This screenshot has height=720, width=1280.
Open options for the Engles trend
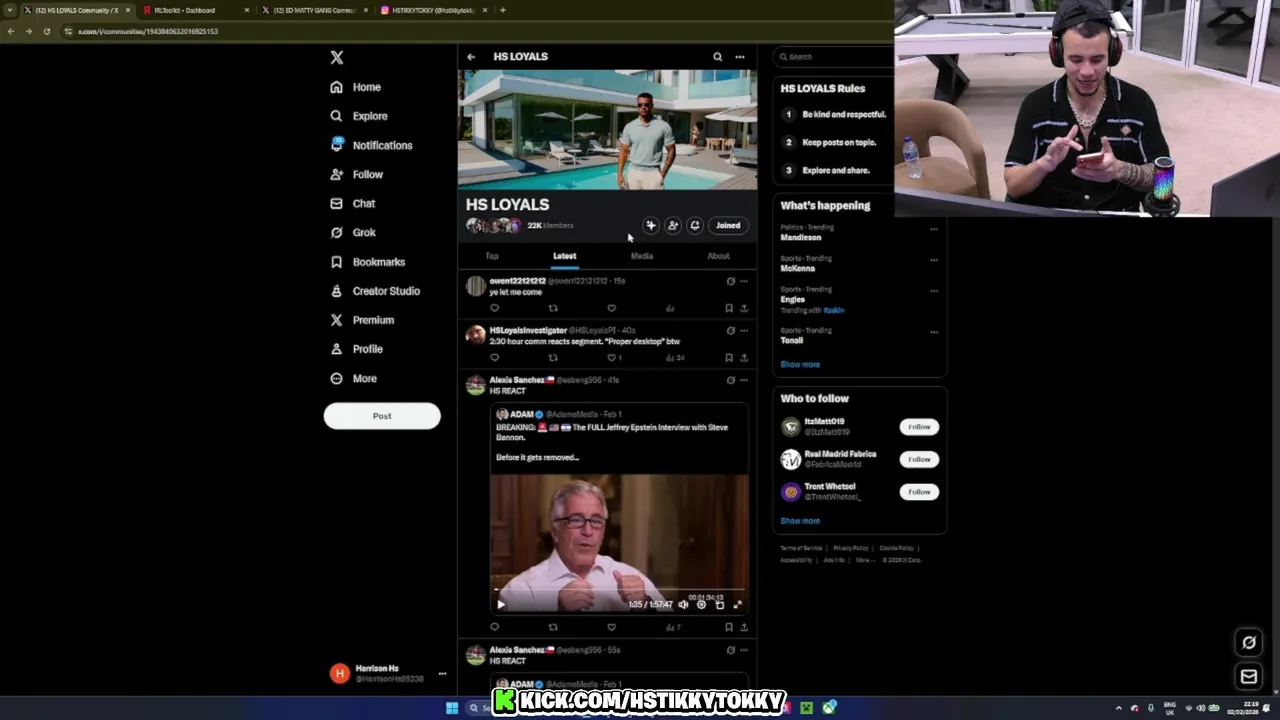coord(933,291)
